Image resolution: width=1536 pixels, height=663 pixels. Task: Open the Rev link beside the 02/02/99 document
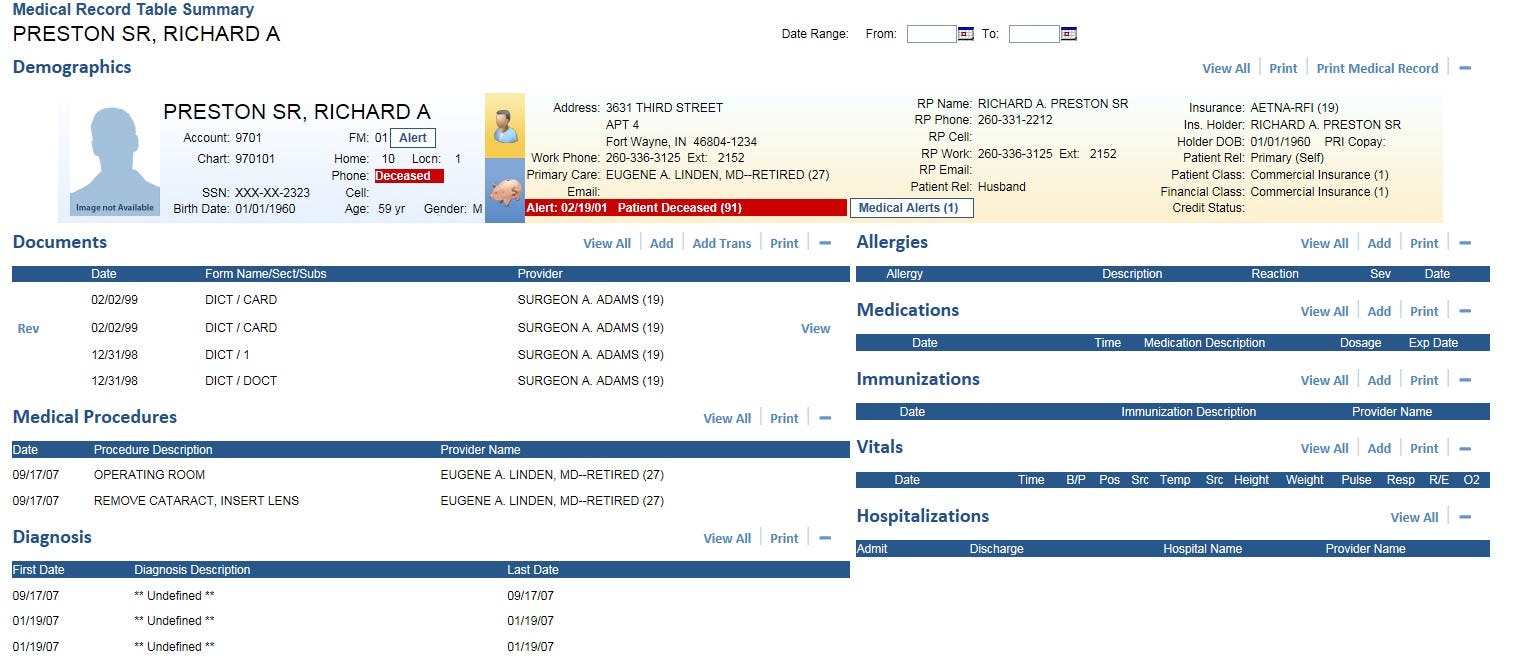coord(28,328)
